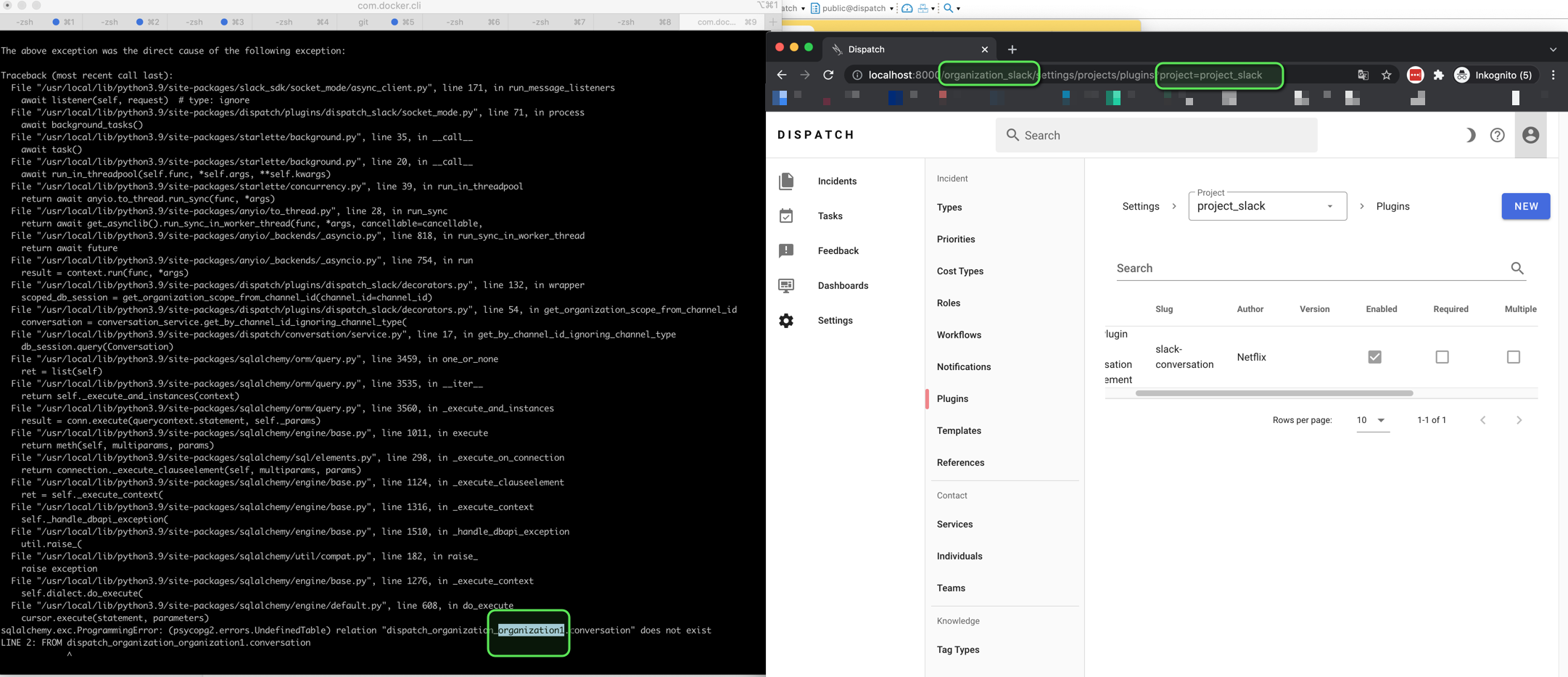This screenshot has height=677, width=1568.
Task: Check the Multiple checkbox for slack-conversation
Action: 1513,356
